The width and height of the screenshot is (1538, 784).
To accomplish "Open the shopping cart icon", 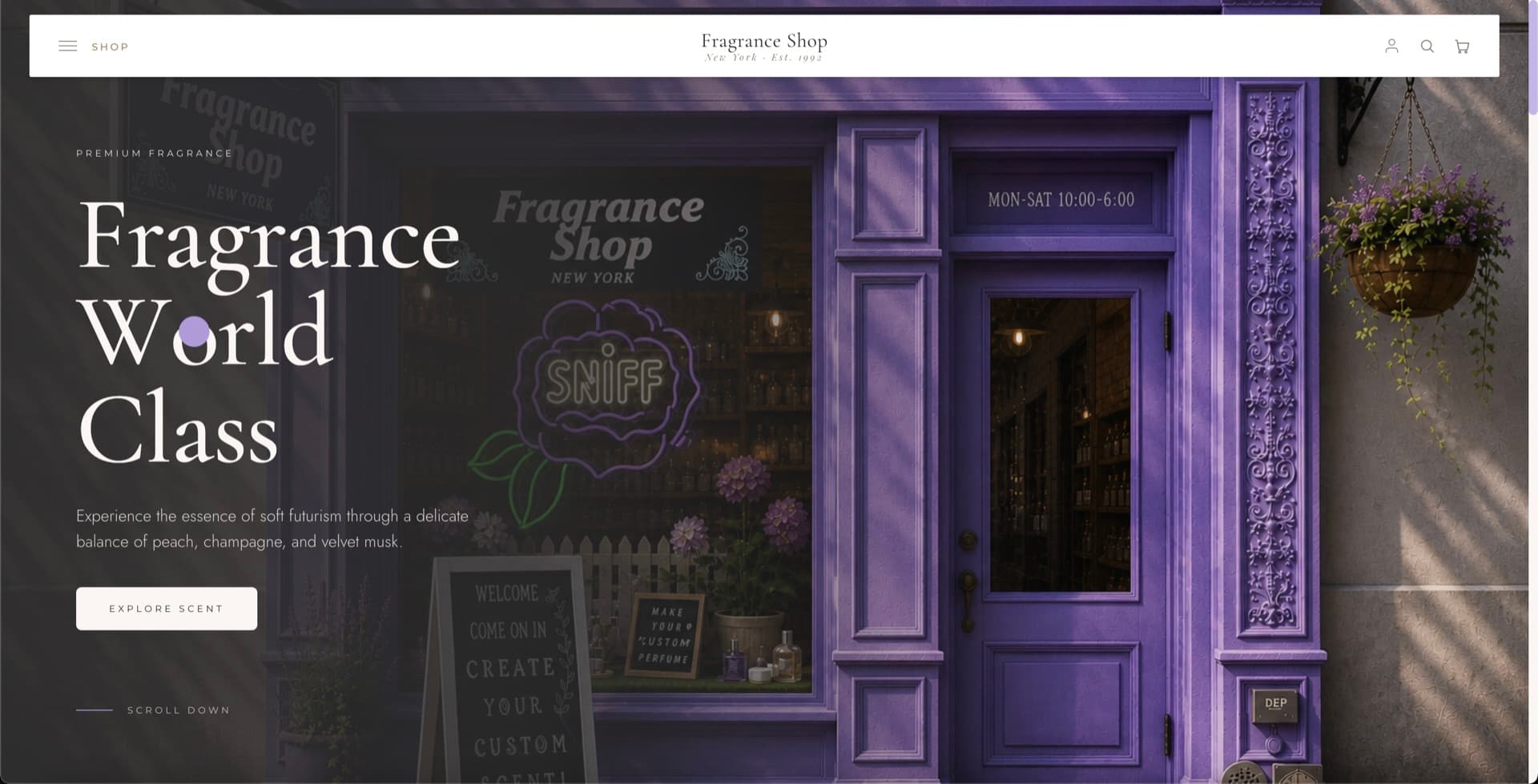I will (1462, 46).
